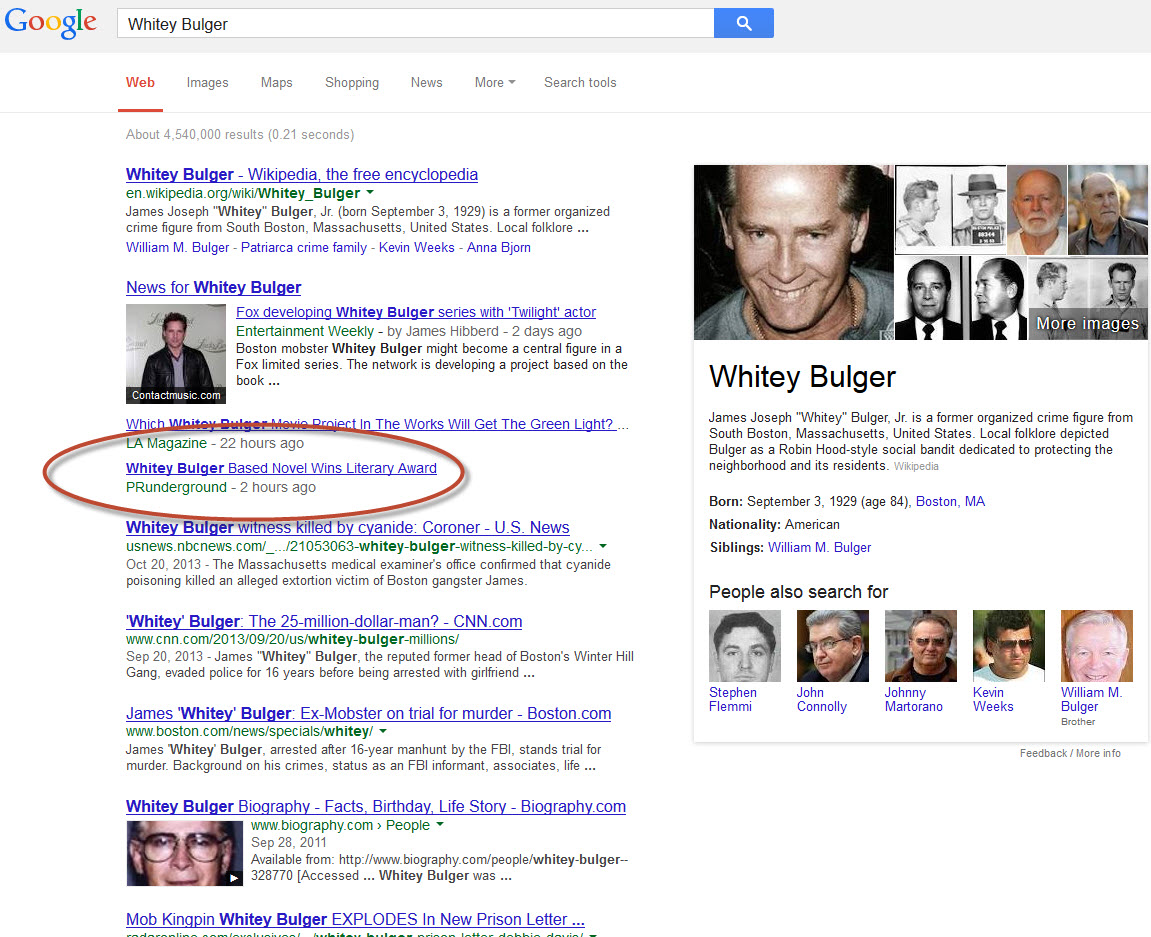Expand the dropdown arrow beside usnews.nbcnews.com URL
Screen dimensions: 1151x937
(x=603, y=546)
